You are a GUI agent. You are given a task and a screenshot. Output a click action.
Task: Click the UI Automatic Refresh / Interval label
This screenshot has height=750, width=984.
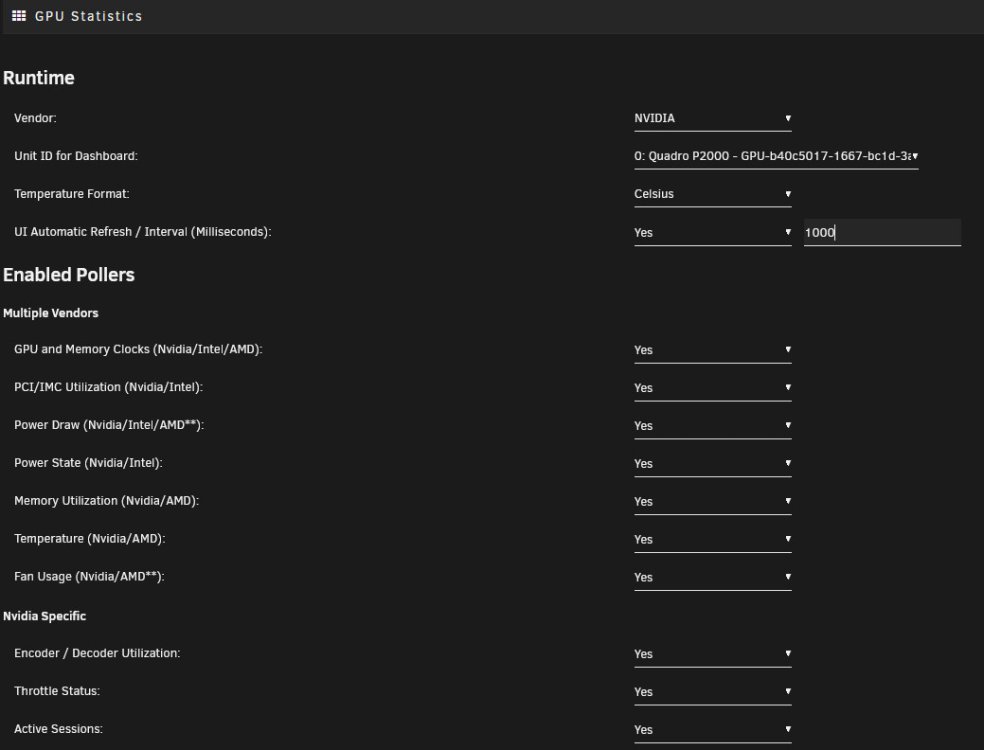[x=142, y=232]
